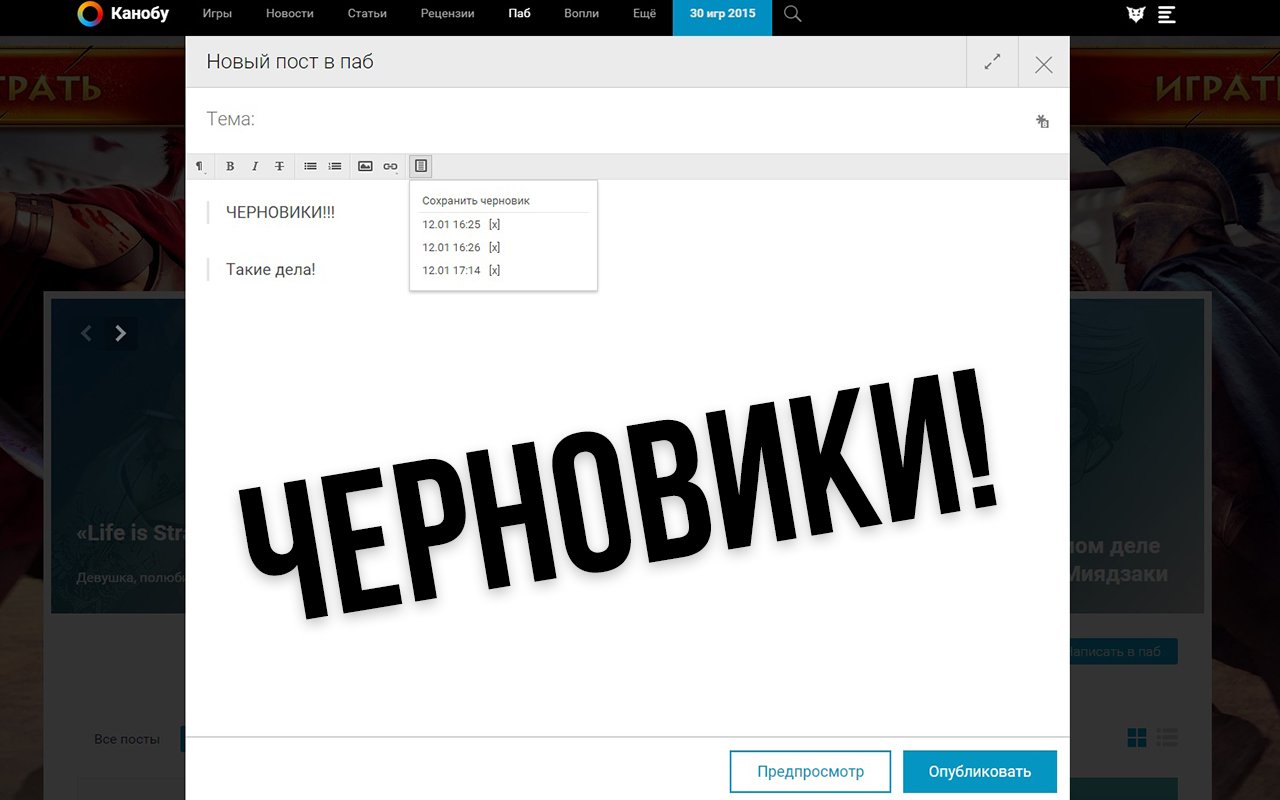This screenshot has height=800, width=1280.
Task: Open 'Волли' in the top navigation
Action: pyautogui.click(x=582, y=14)
